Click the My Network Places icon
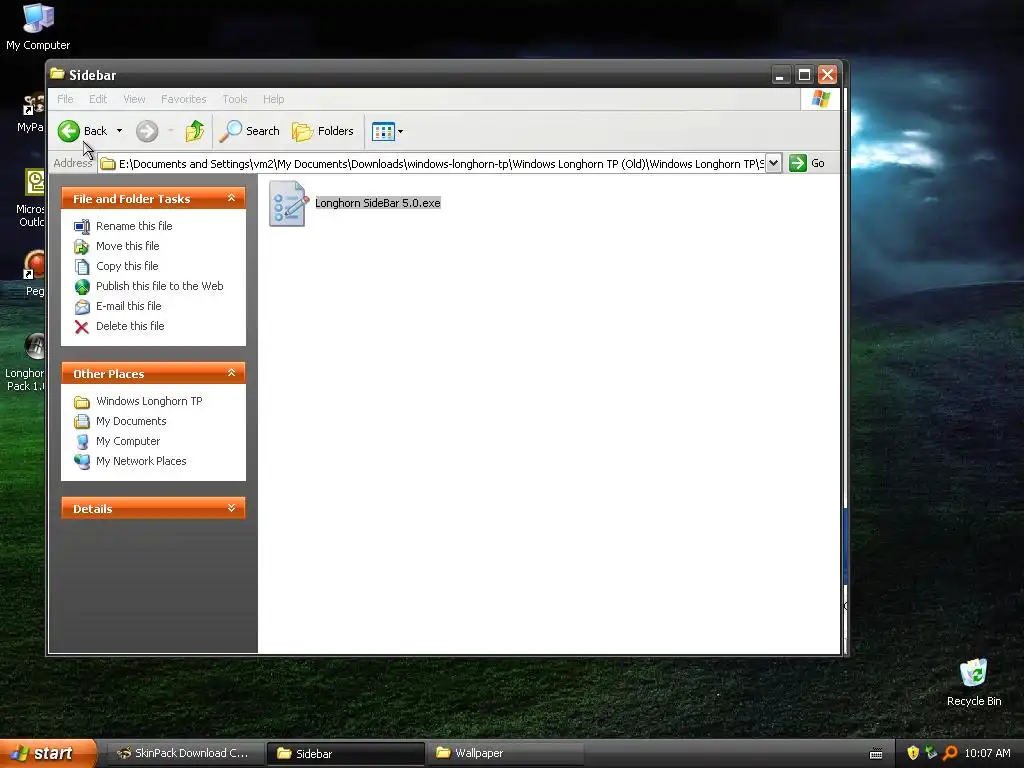The image size is (1024, 768). point(82,462)
